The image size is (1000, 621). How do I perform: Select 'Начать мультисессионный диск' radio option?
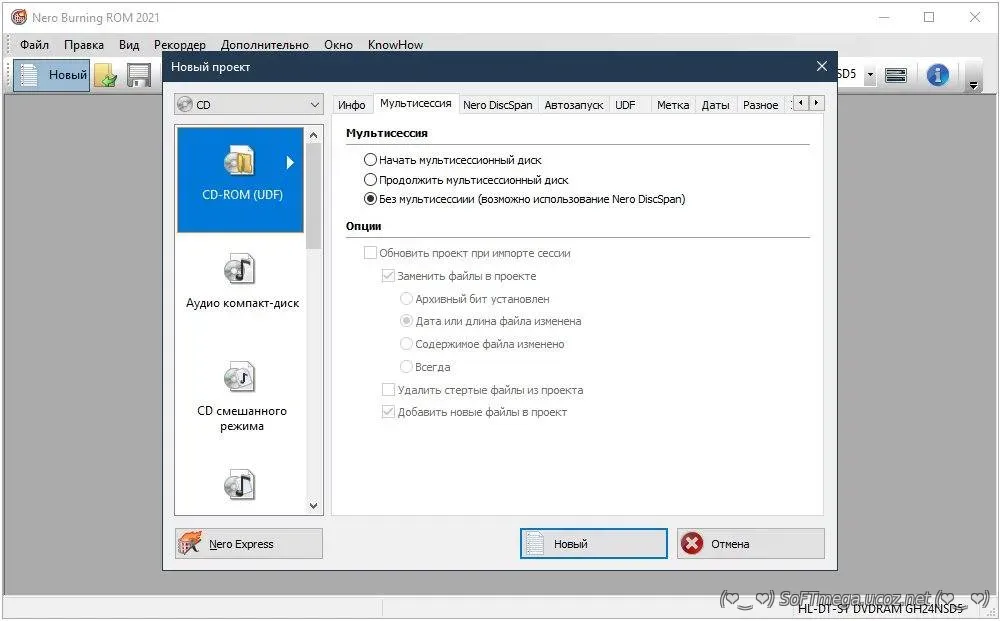371,160
